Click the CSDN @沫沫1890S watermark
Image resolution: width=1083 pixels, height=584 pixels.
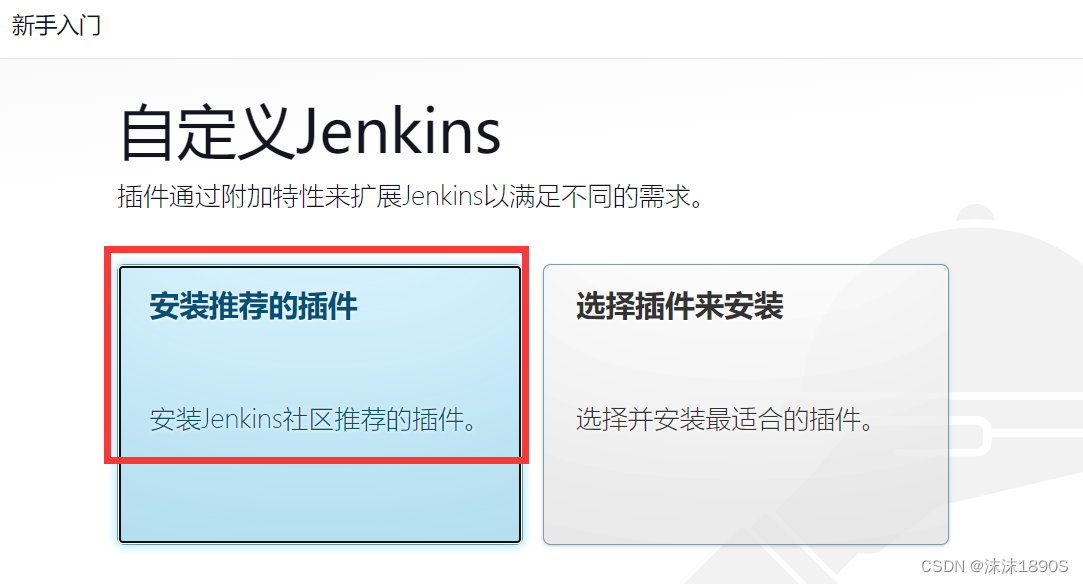(x=995, y=566)
